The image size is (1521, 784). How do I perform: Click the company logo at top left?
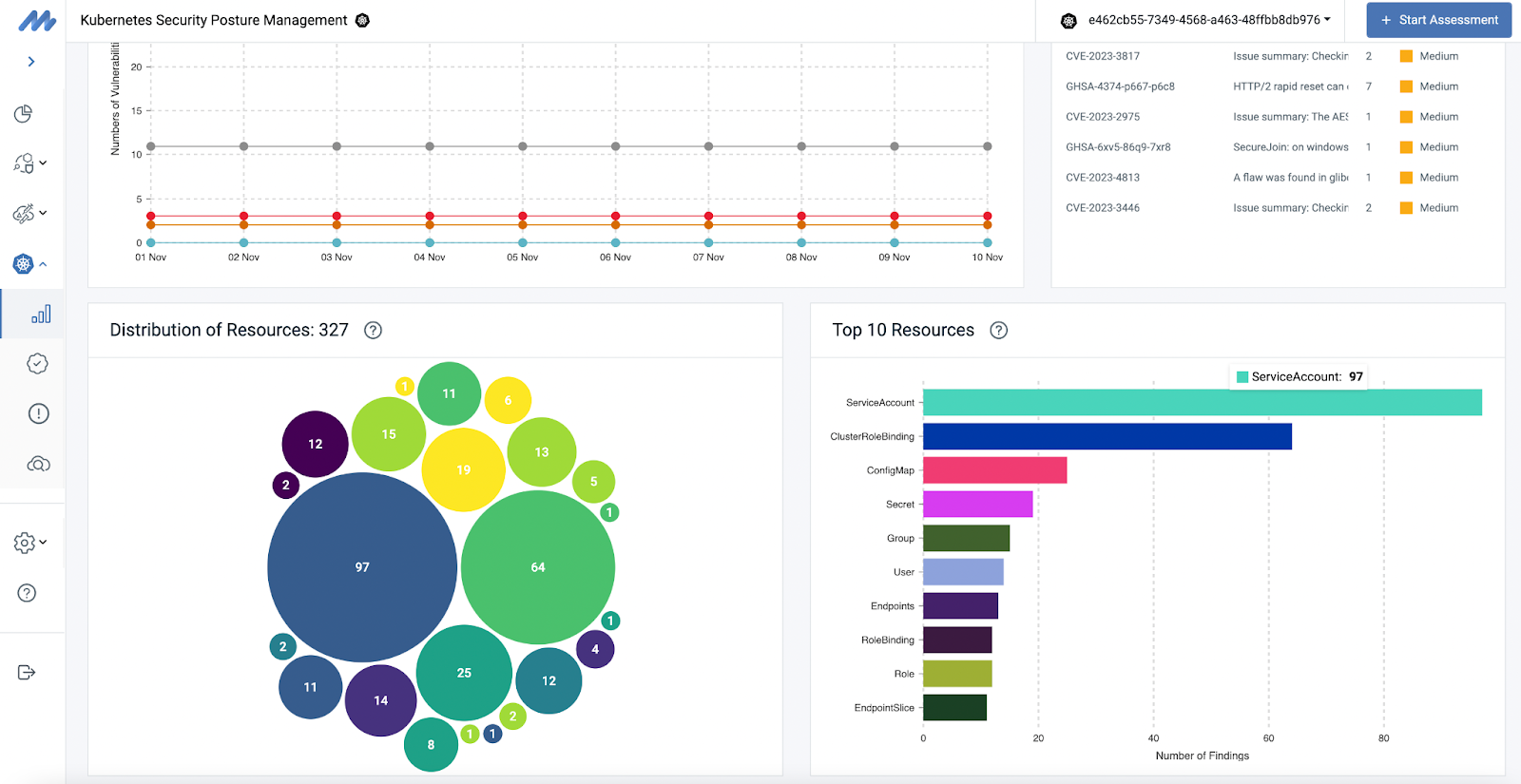[37, 21]
